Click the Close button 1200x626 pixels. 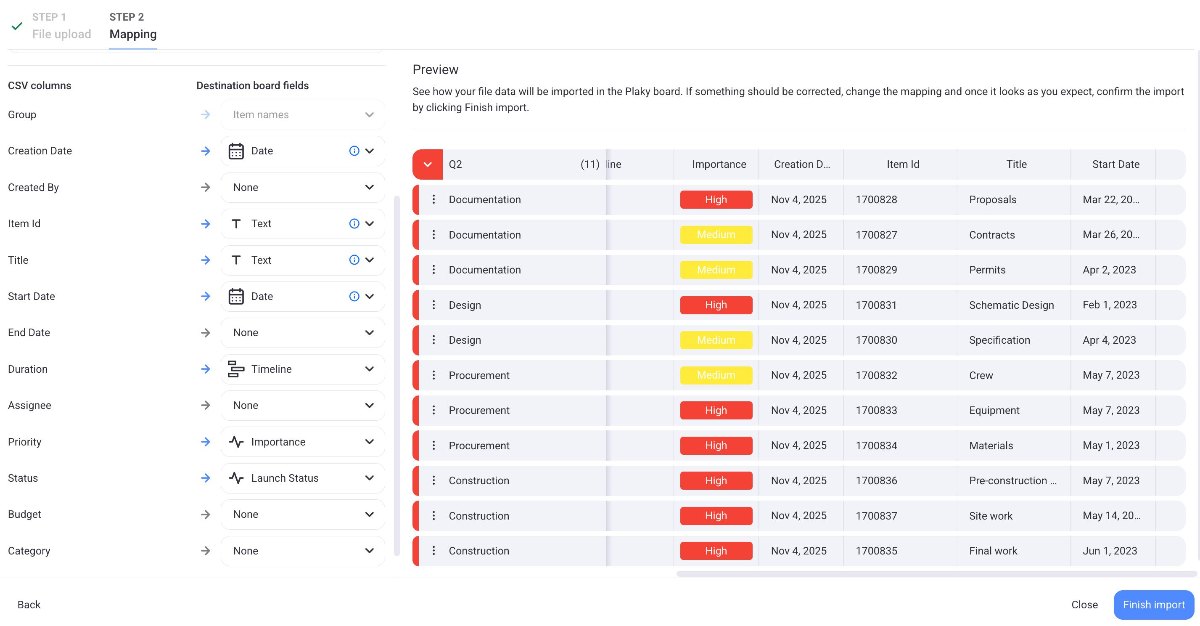tap(1084, 605)
